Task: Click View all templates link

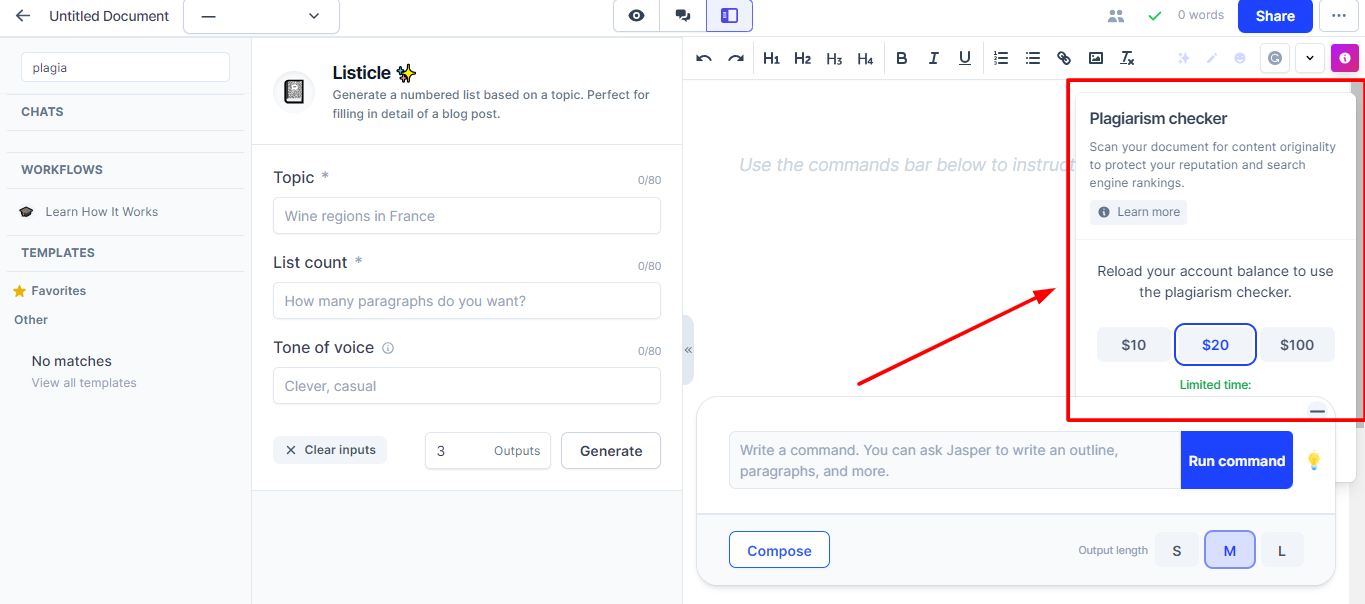Action: 84,383
